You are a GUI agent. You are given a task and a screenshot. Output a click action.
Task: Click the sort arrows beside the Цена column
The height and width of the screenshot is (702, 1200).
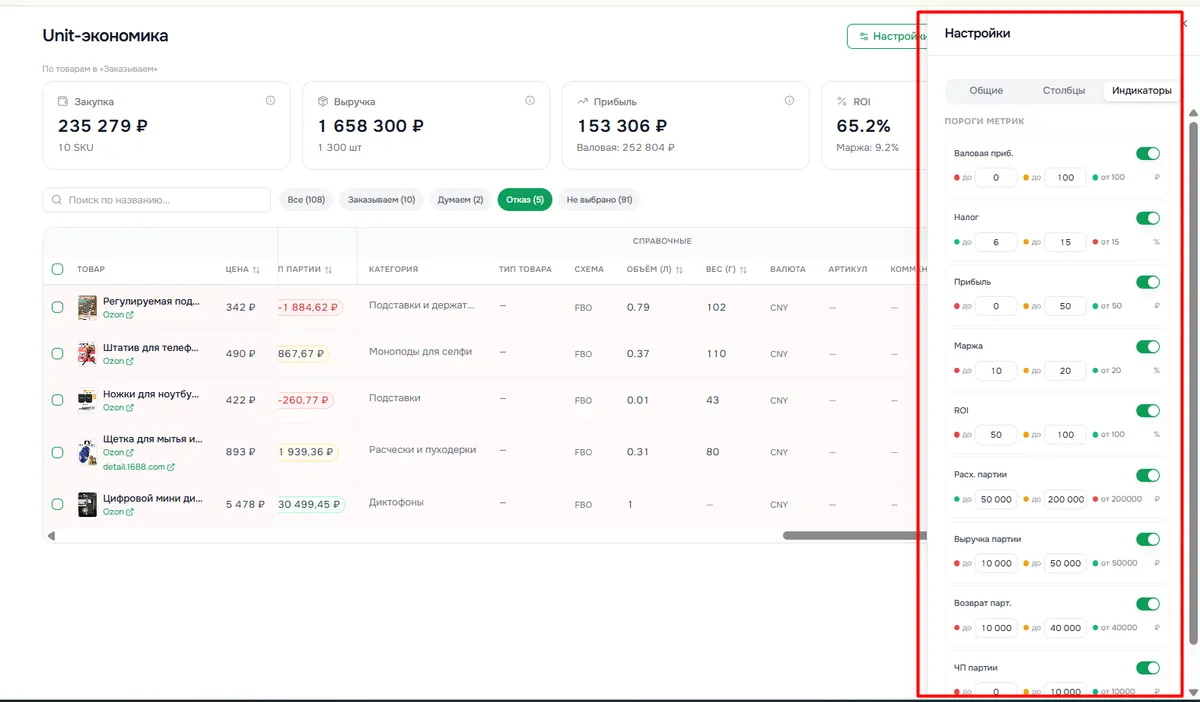pos(256,269)
